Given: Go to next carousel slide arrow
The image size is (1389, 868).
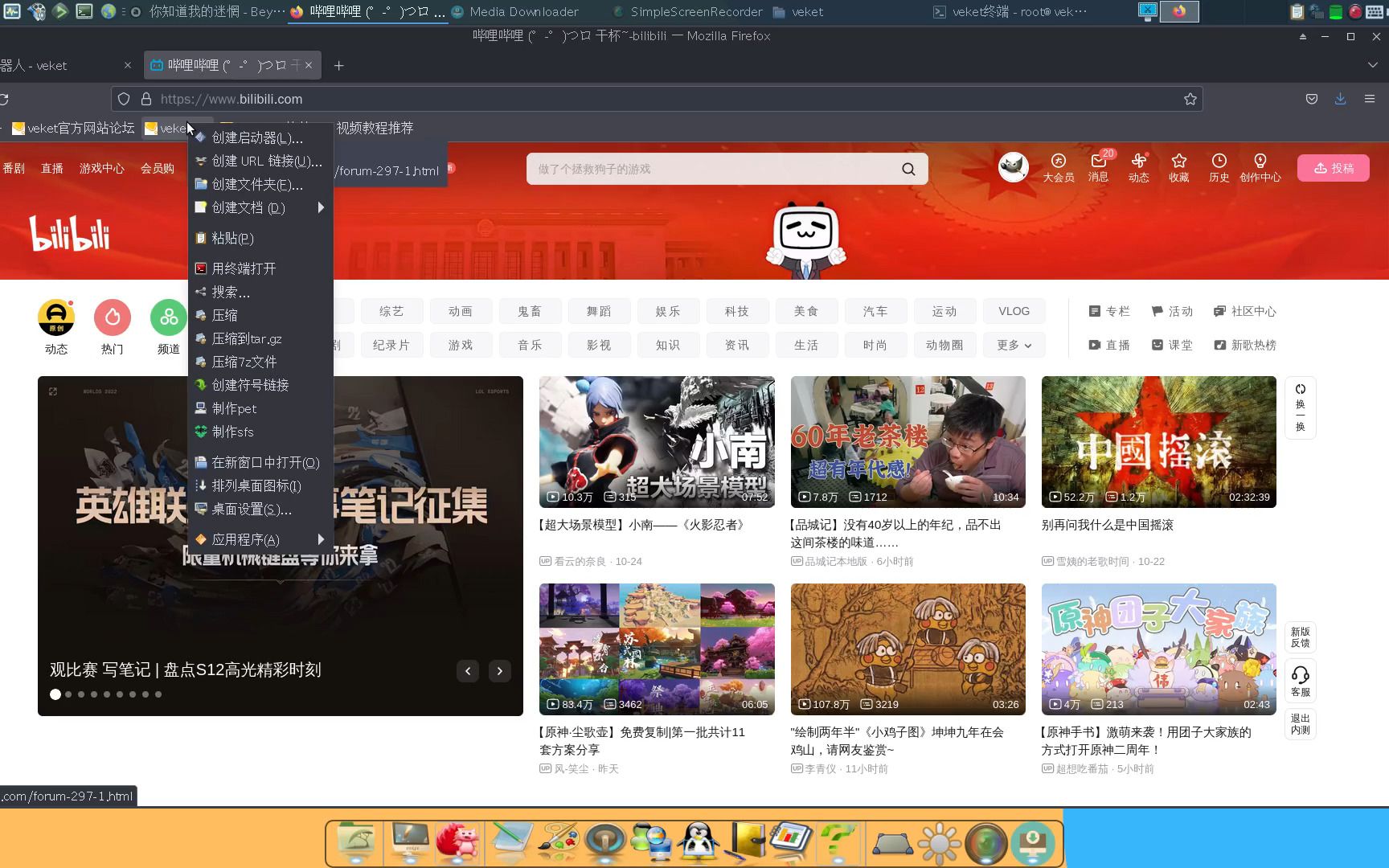Looking at the screenshot, I should (500, 670).
